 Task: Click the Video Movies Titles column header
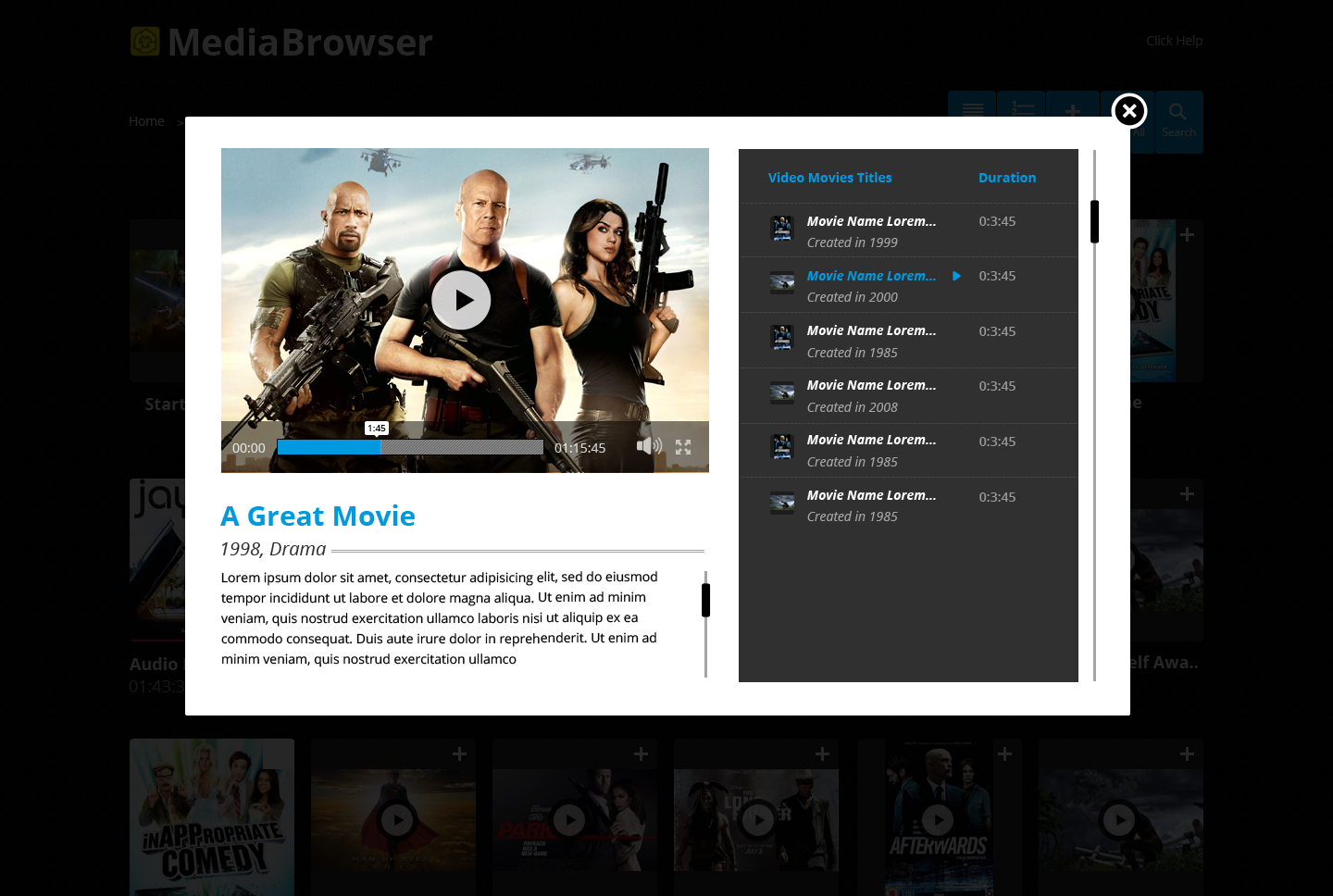[830, 178]
